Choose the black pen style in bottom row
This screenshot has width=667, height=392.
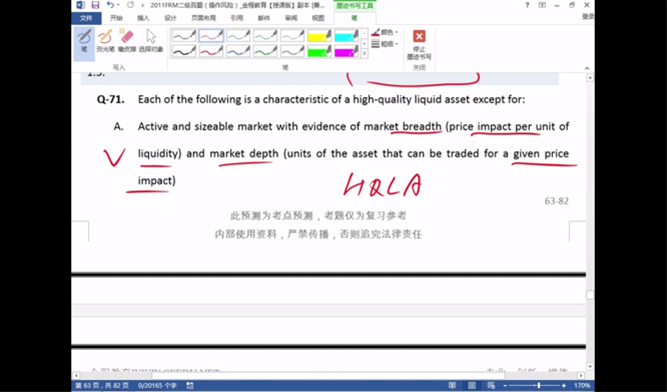(x=184, y=51)
